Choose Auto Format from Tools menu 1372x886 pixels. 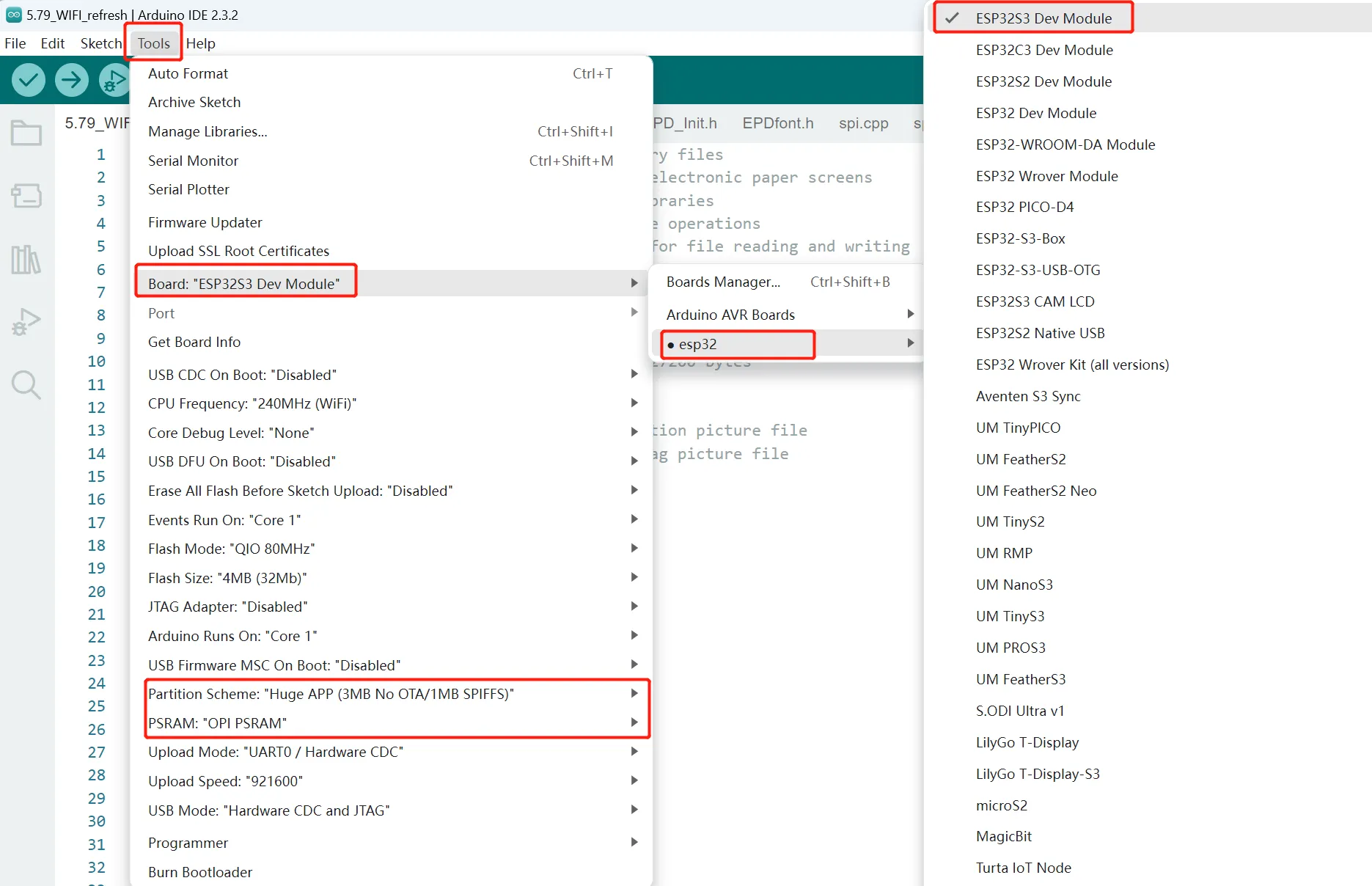[391, 73]
